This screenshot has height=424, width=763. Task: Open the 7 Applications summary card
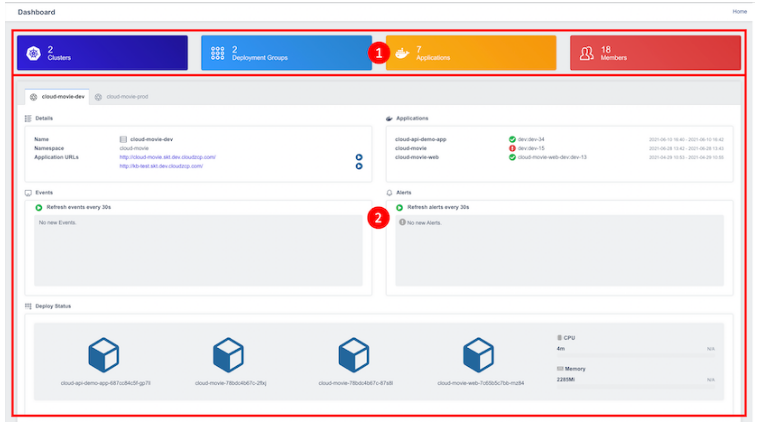471,53
